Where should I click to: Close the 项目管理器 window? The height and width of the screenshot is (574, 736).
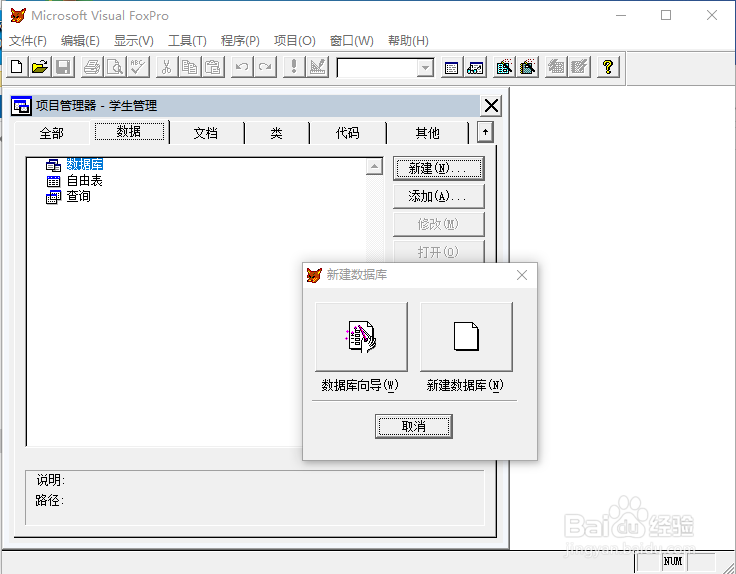coord(491,106)
